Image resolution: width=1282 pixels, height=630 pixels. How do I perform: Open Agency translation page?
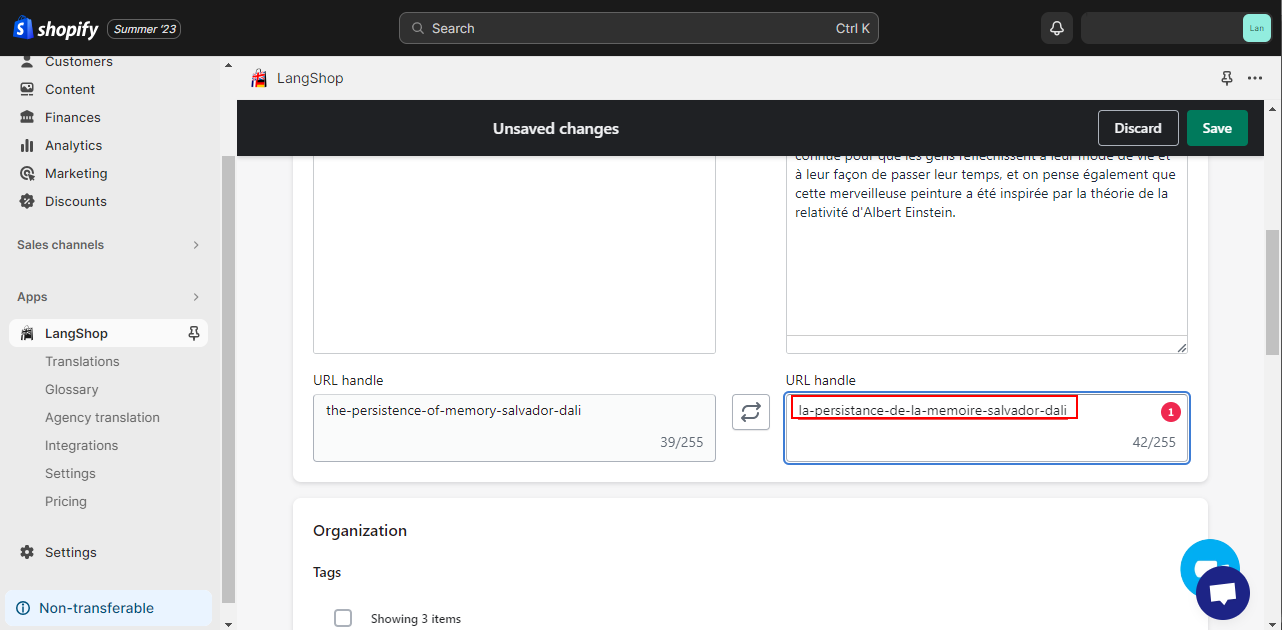102,417
